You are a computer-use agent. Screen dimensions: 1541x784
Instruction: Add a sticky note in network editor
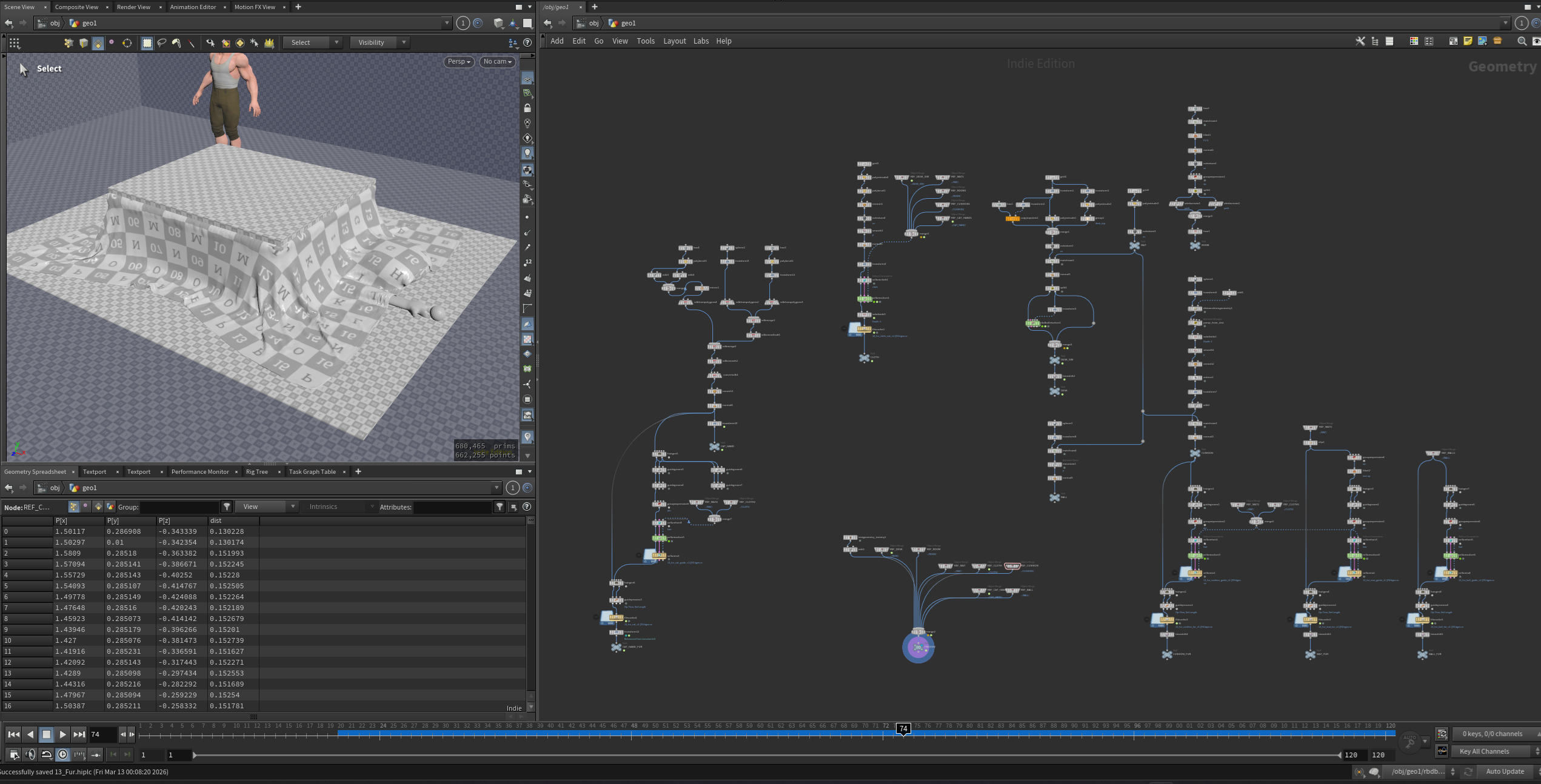[x=1468, y=41]
